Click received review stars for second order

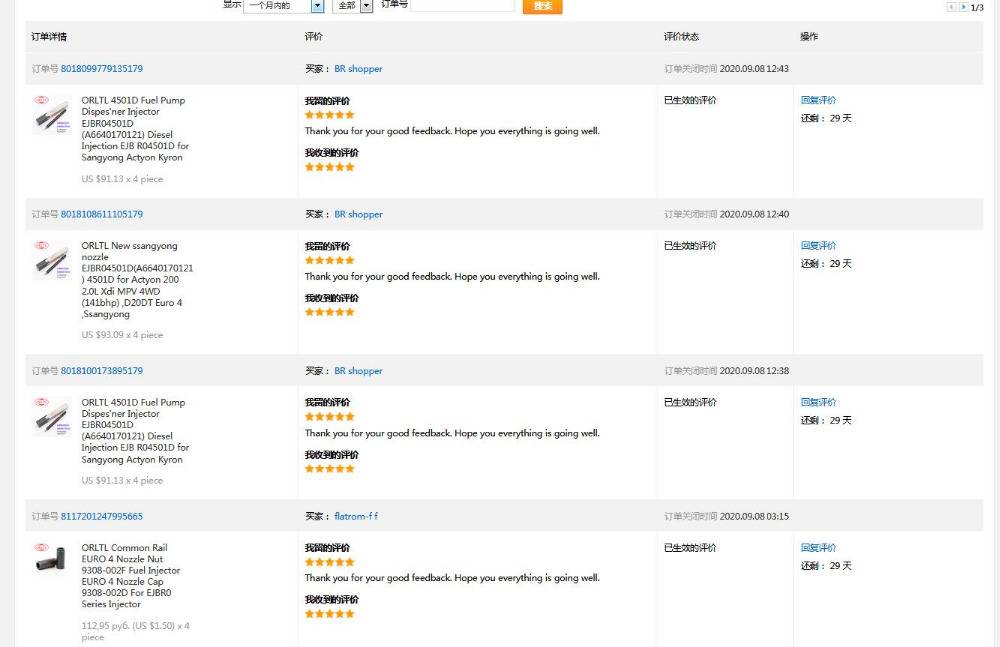329,312
